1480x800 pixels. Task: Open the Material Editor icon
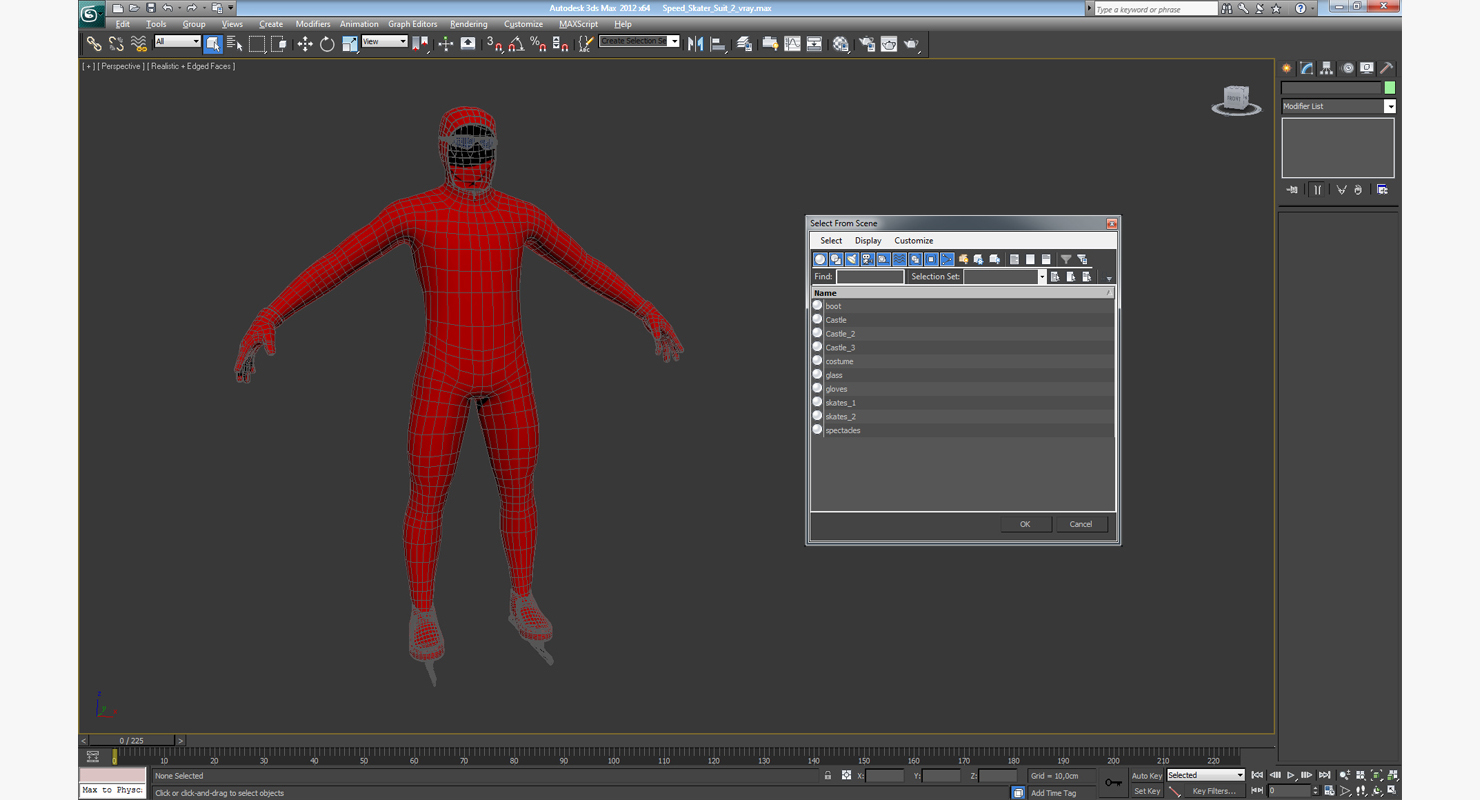(x=841, y=44)
